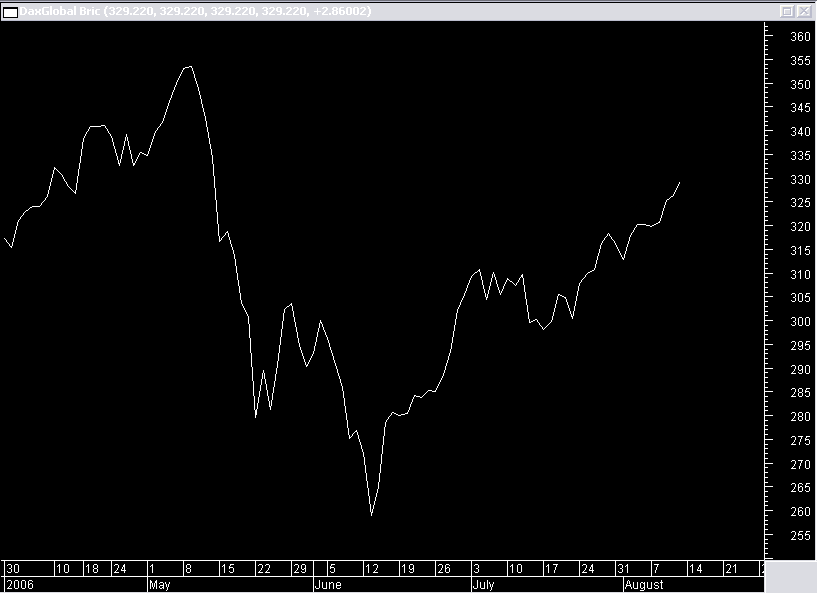Click the 305 price scale value
Viewport: 817px width, 593px height.
[800, 298]
